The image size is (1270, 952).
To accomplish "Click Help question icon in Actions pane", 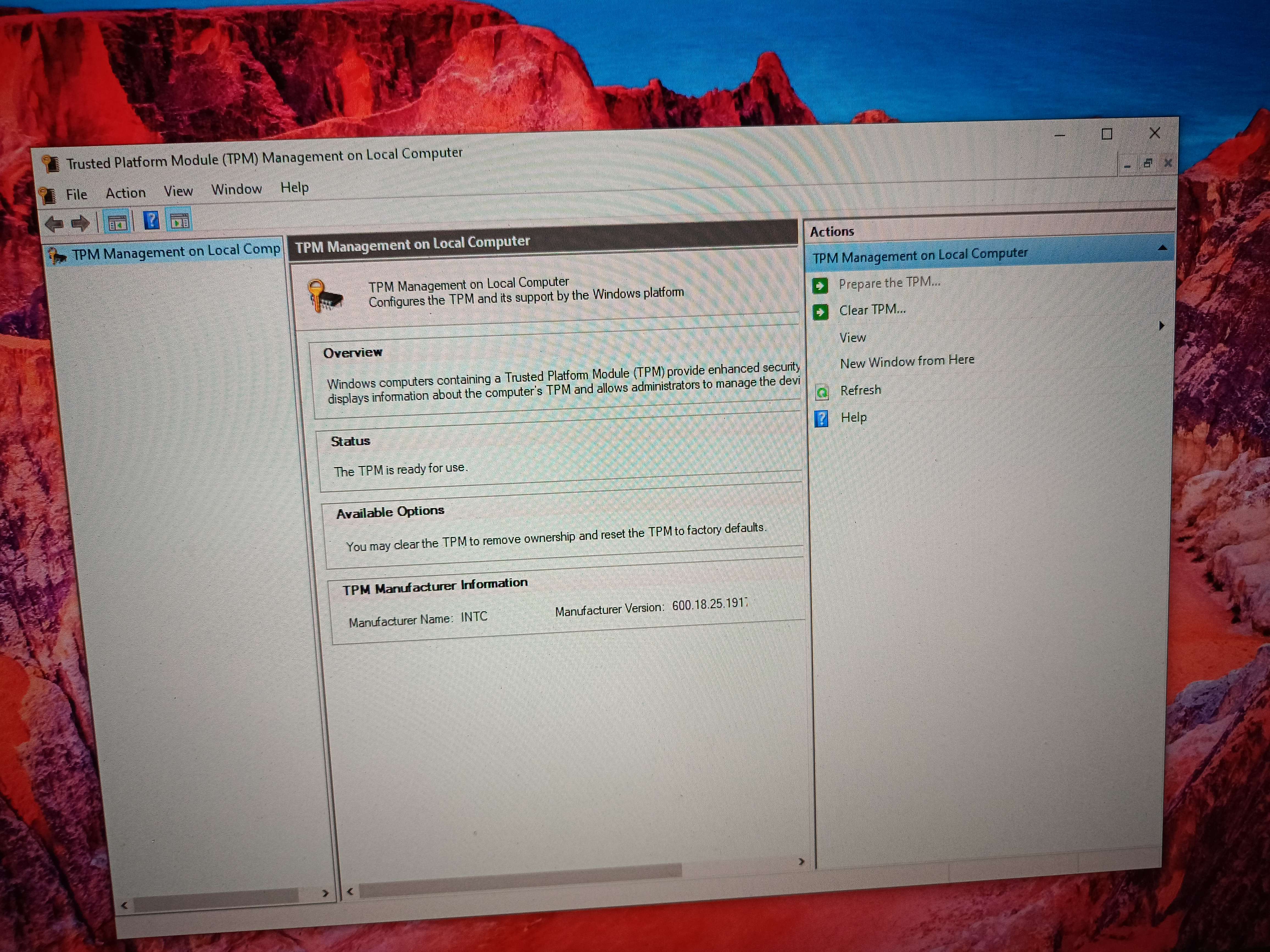I will click(x=821, y=419).
